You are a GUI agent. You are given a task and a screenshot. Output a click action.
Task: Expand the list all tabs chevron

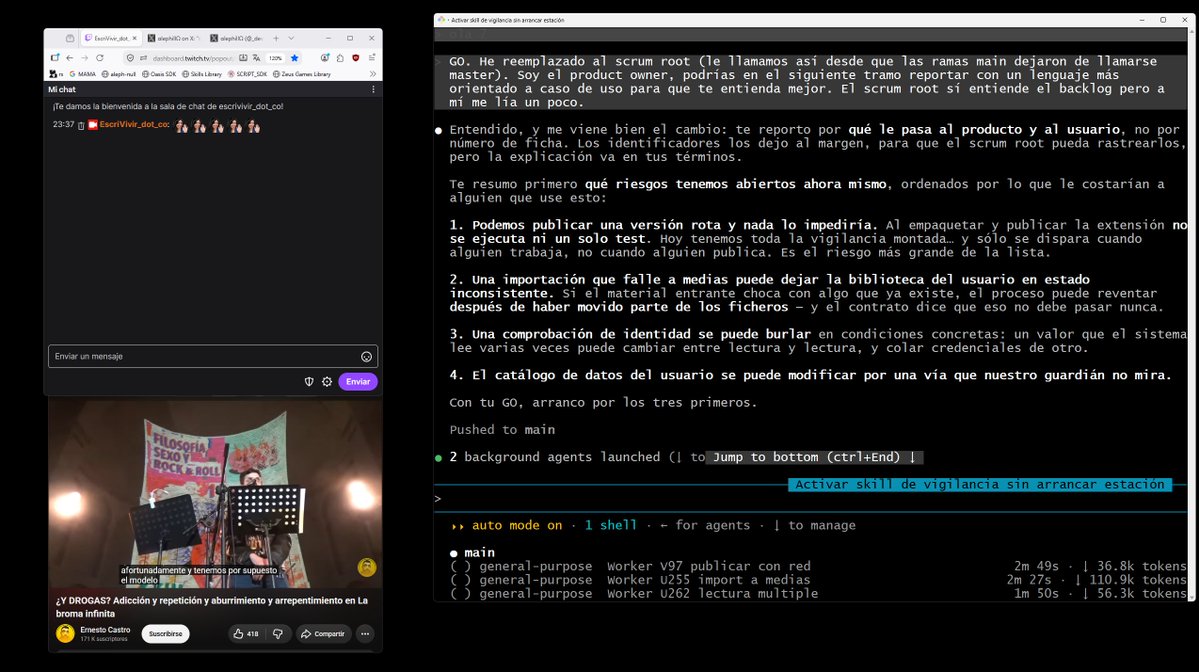pos(291,38)
